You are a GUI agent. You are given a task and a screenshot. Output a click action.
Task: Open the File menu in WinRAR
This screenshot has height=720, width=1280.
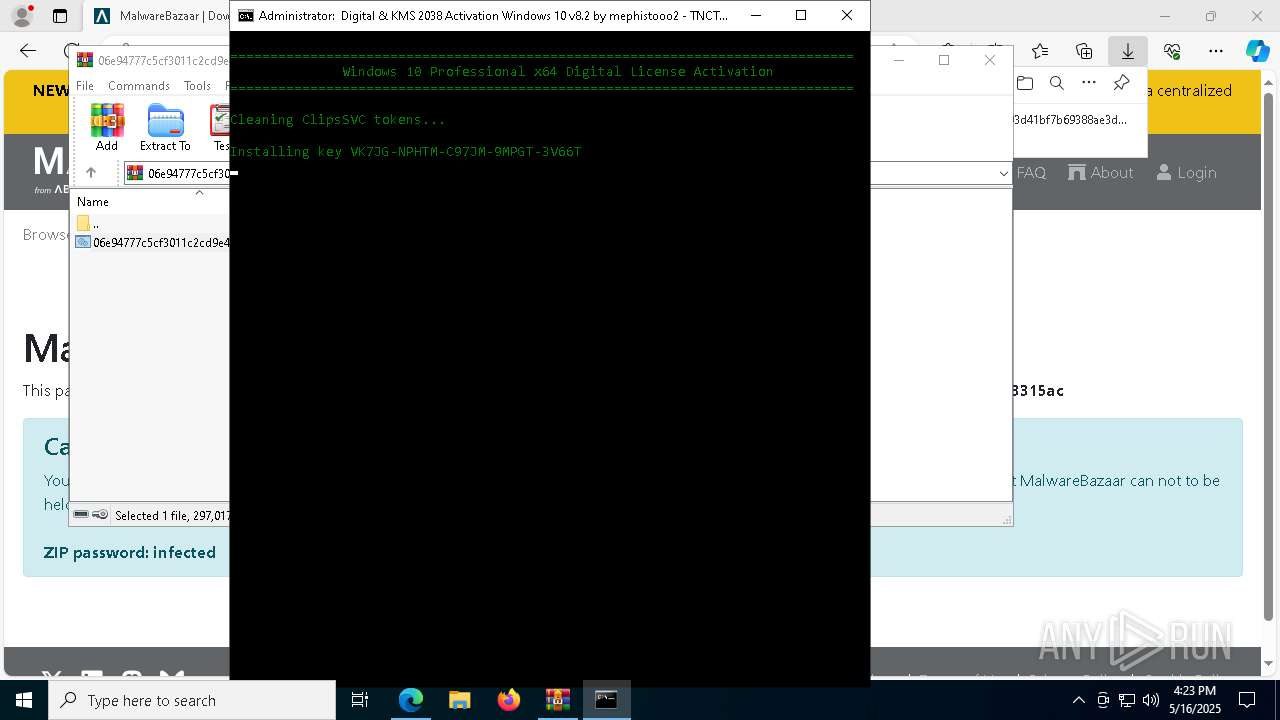pyautogui.click(x=85, y=86)
